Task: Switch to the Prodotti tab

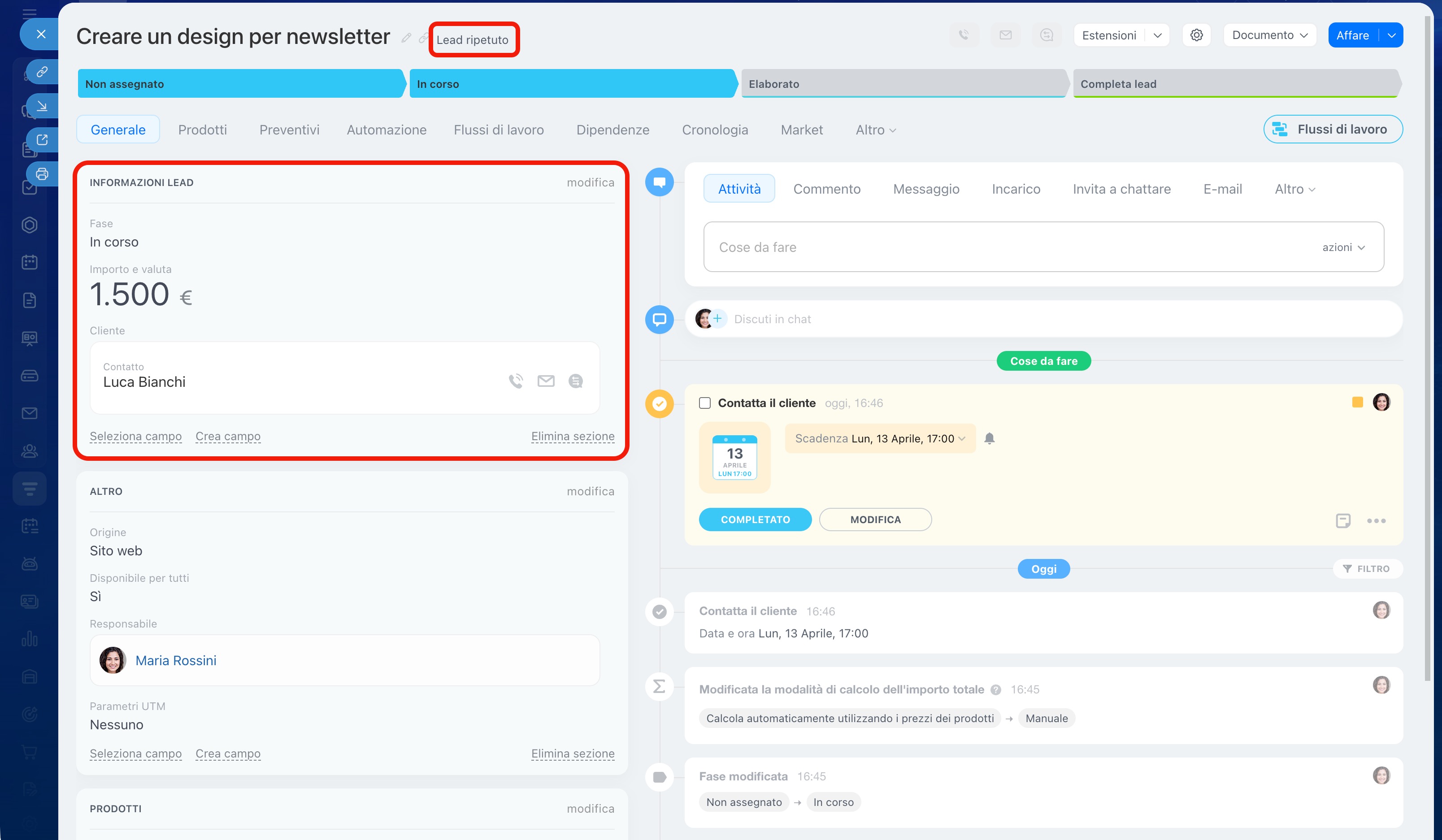Action: point(203,130)
